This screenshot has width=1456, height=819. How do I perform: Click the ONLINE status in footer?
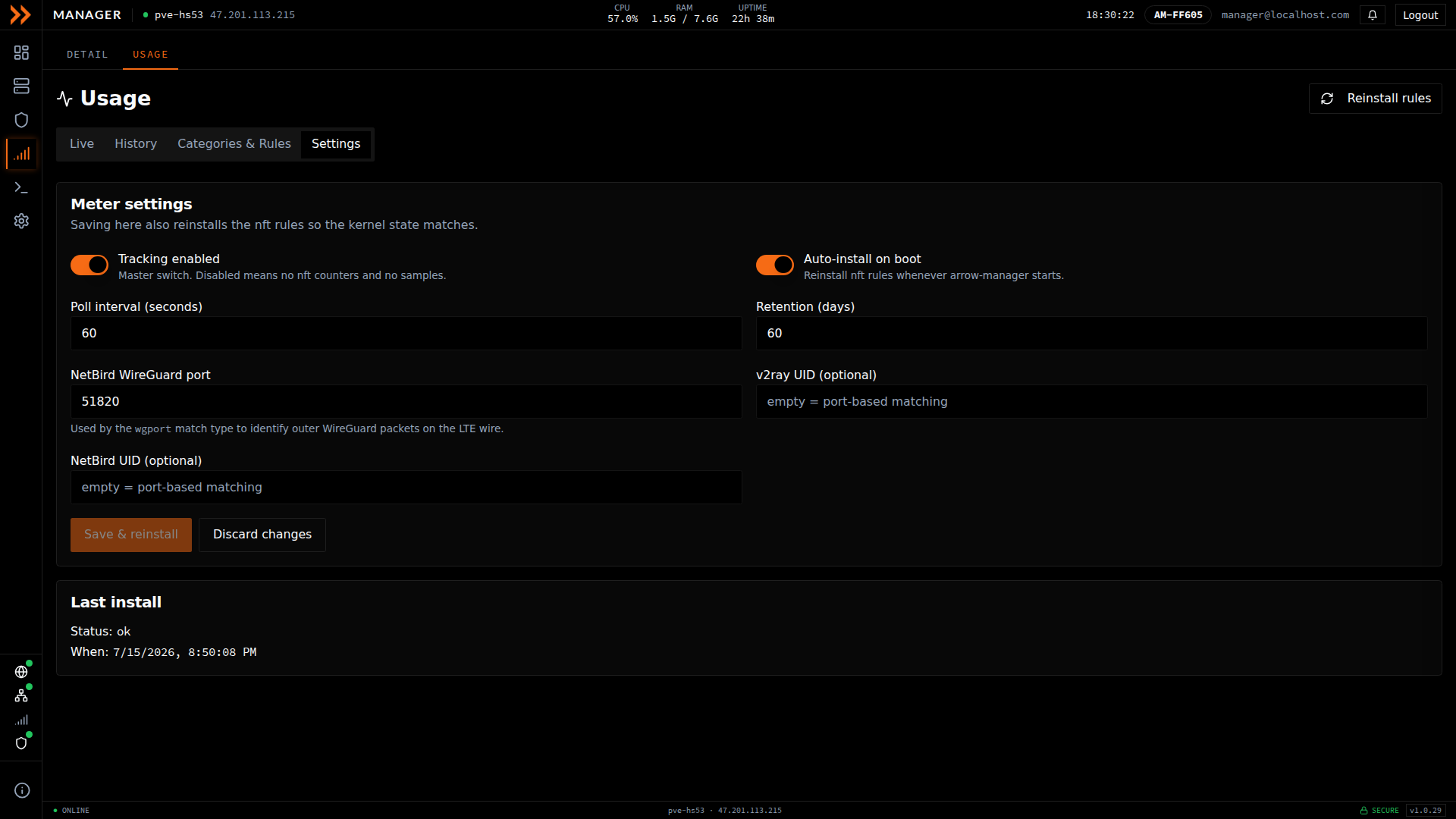[71, 811]
